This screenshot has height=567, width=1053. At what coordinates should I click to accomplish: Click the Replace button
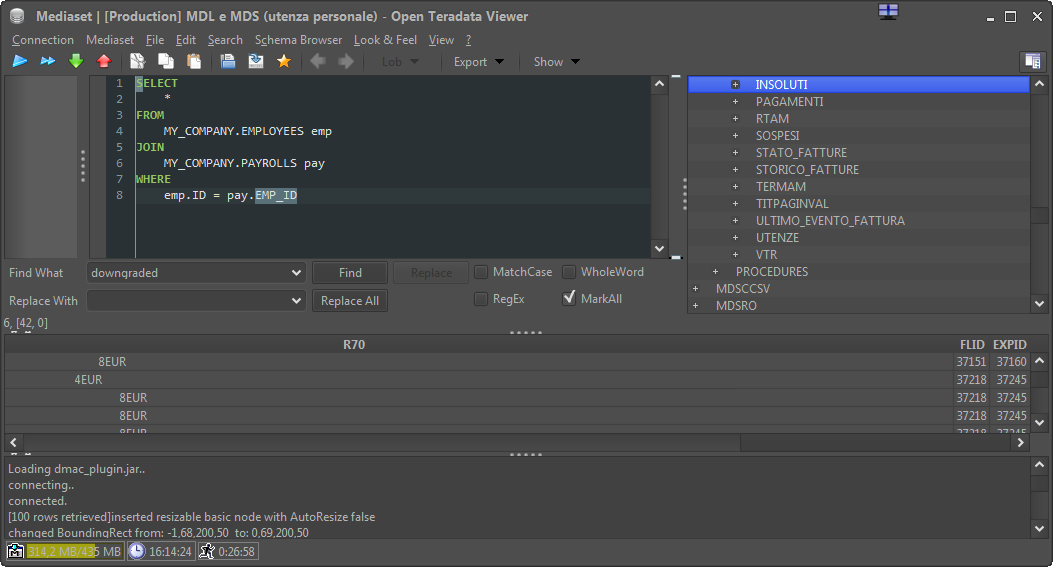point(431,273)
